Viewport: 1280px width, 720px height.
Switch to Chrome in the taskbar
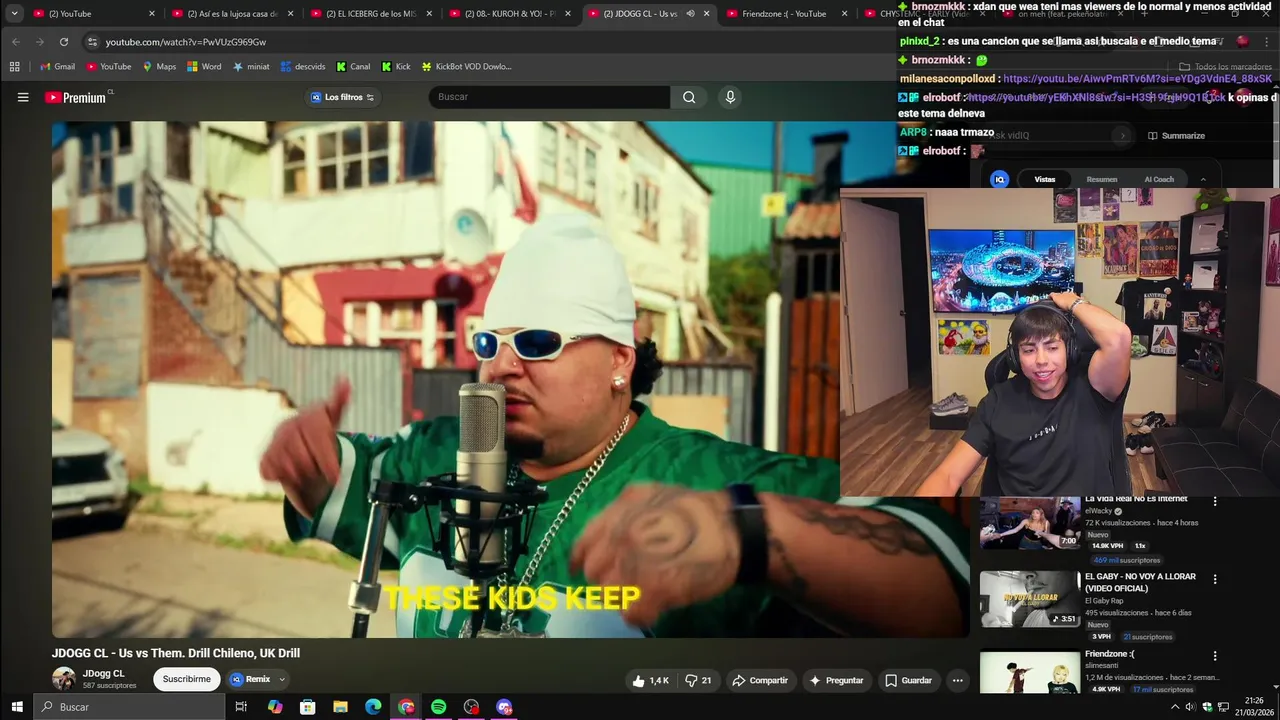(406, 707)
